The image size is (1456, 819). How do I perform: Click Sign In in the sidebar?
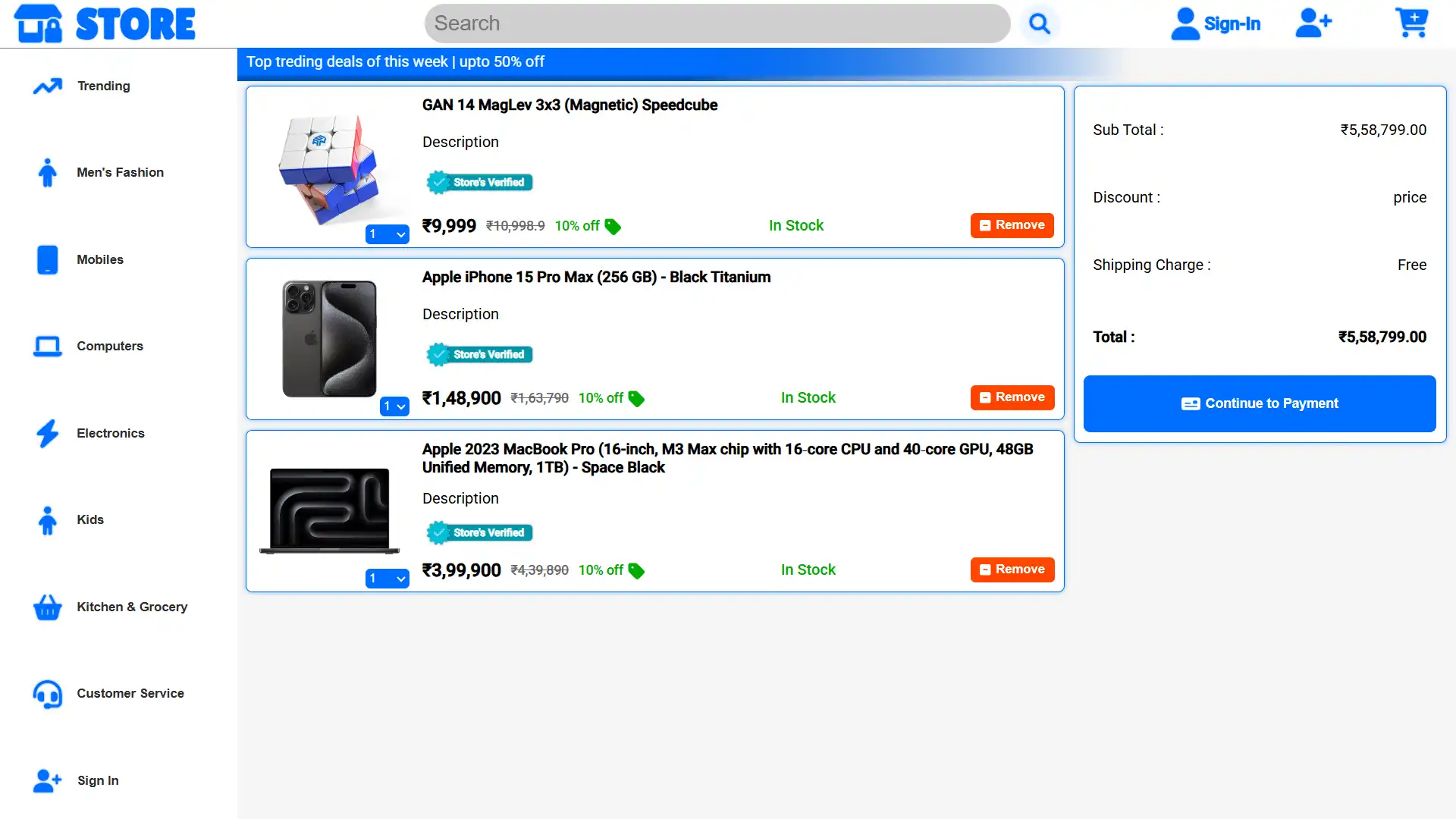point(98,781)
